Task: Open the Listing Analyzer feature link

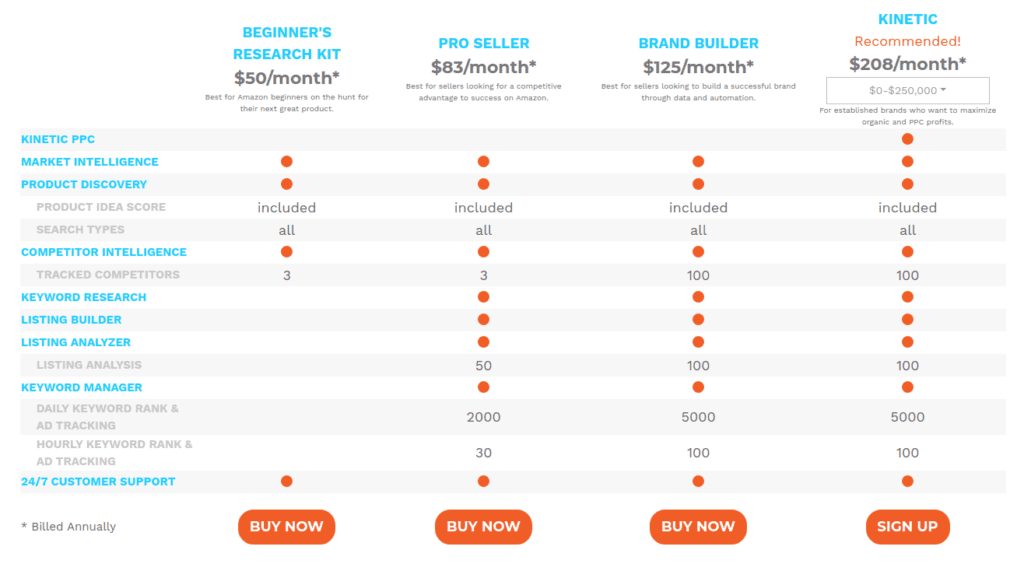Action: 76,342
